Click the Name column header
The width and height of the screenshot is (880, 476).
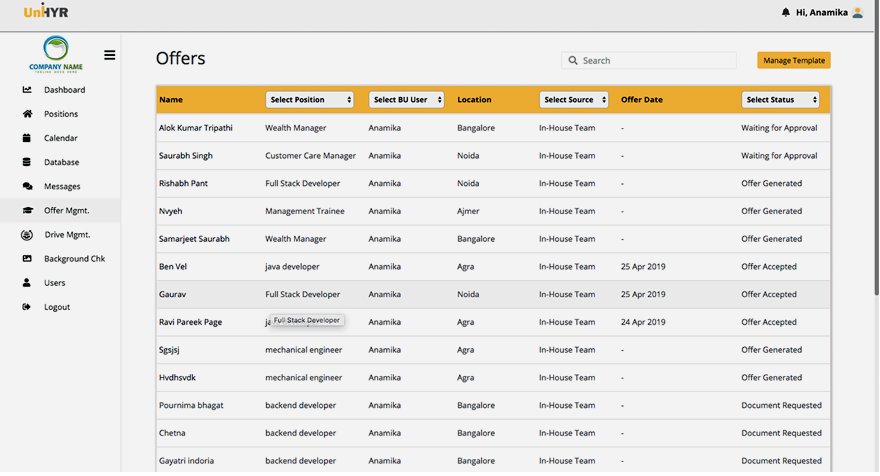point(171,100)
